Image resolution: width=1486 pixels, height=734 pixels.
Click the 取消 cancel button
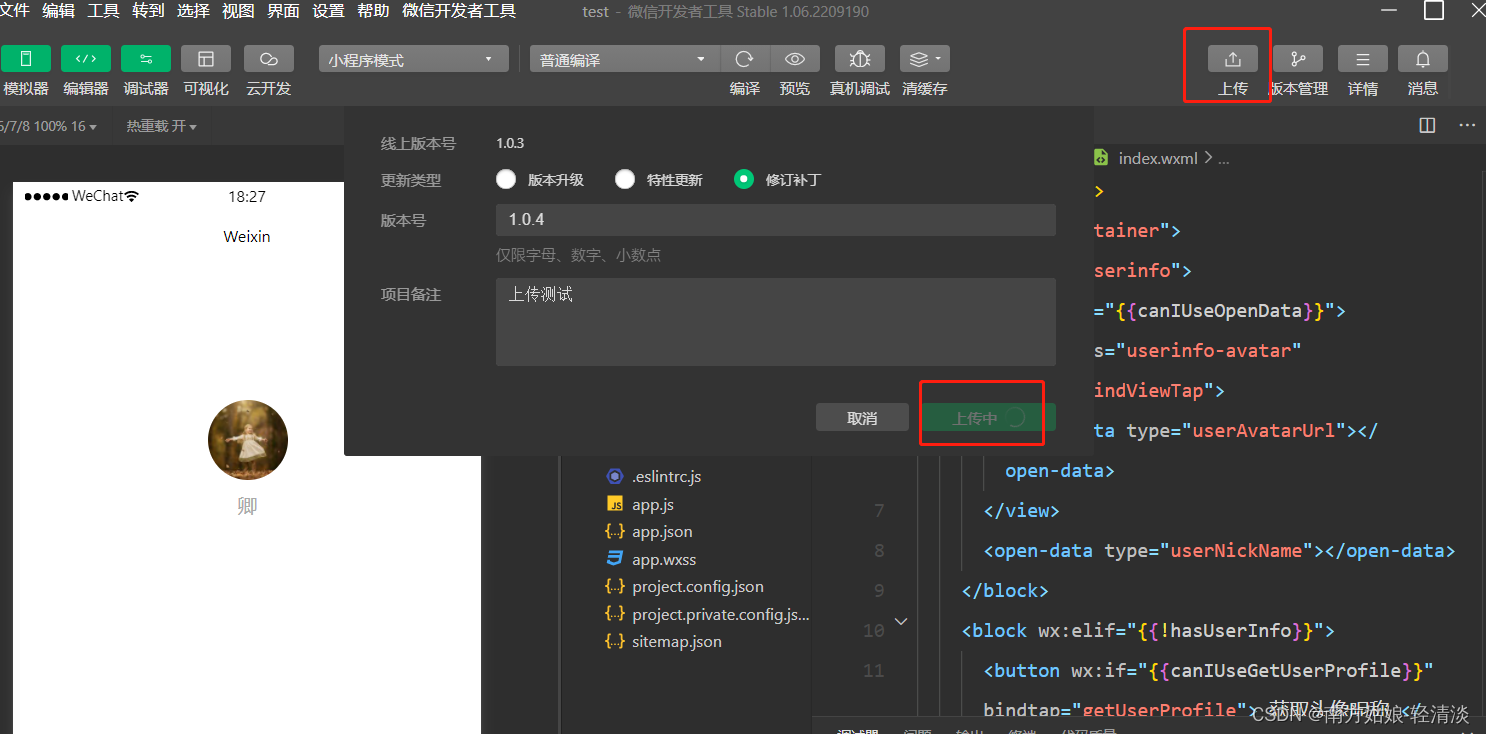[862, 418]
